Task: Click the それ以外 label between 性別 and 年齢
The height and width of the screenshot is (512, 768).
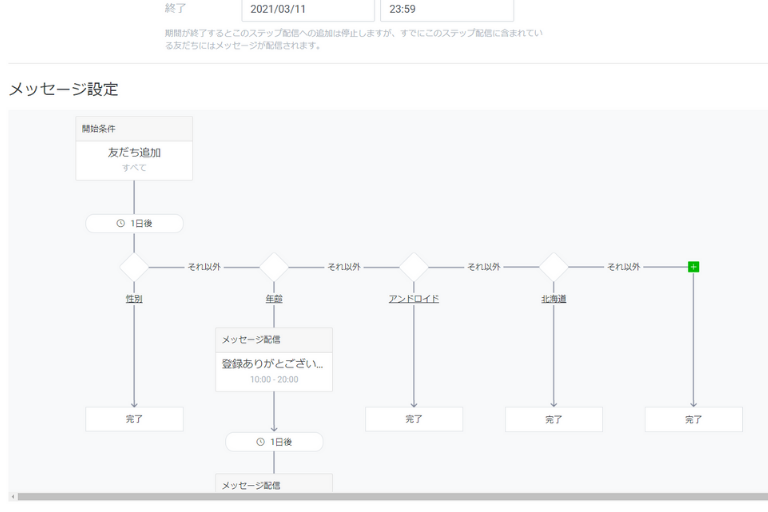Action: 204,267
